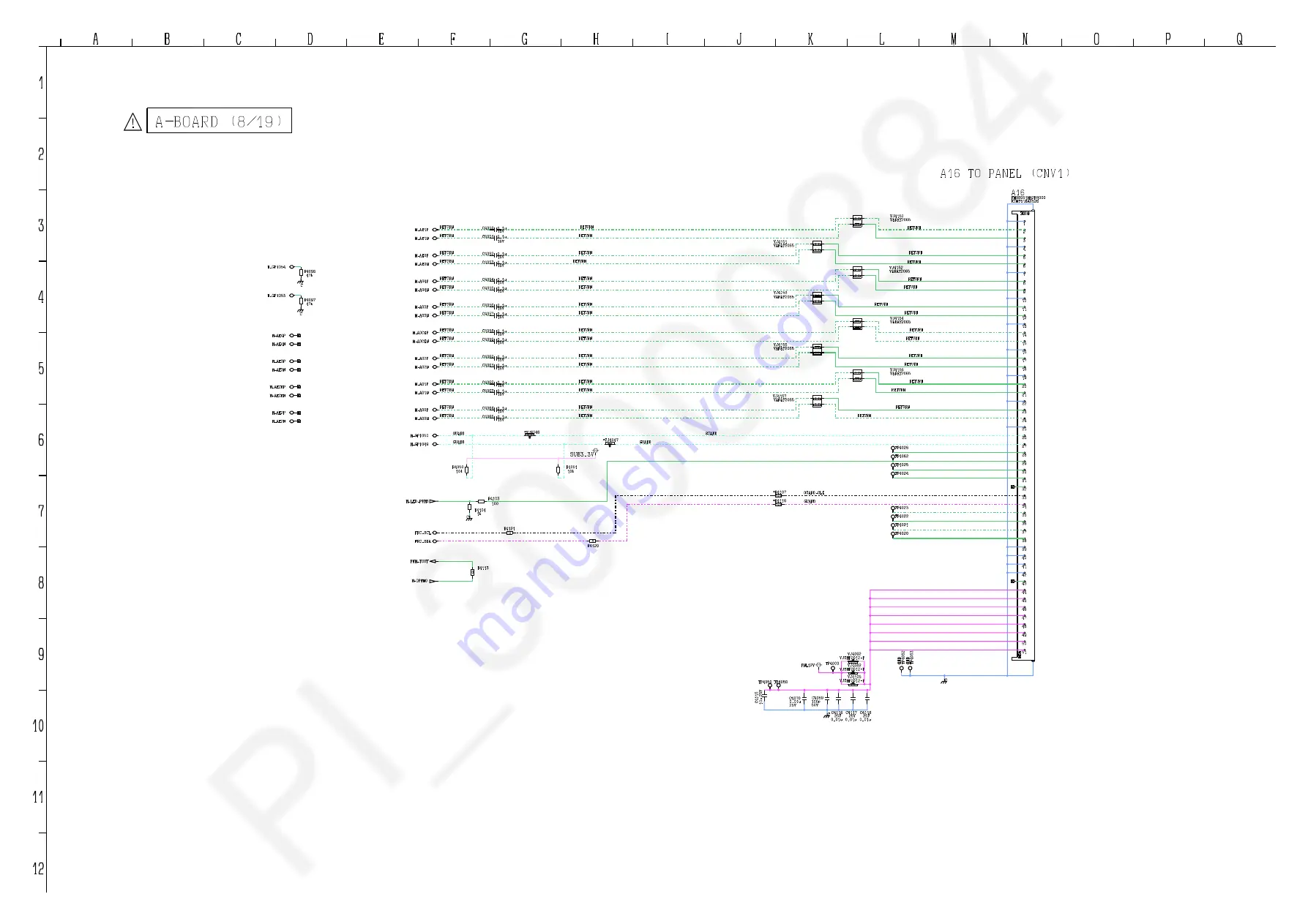Image resolution: width=1308 pixels, height=924 pixels.
Task: Click the topmost common-mode filter near connector
Action: [x=857, y=221]
